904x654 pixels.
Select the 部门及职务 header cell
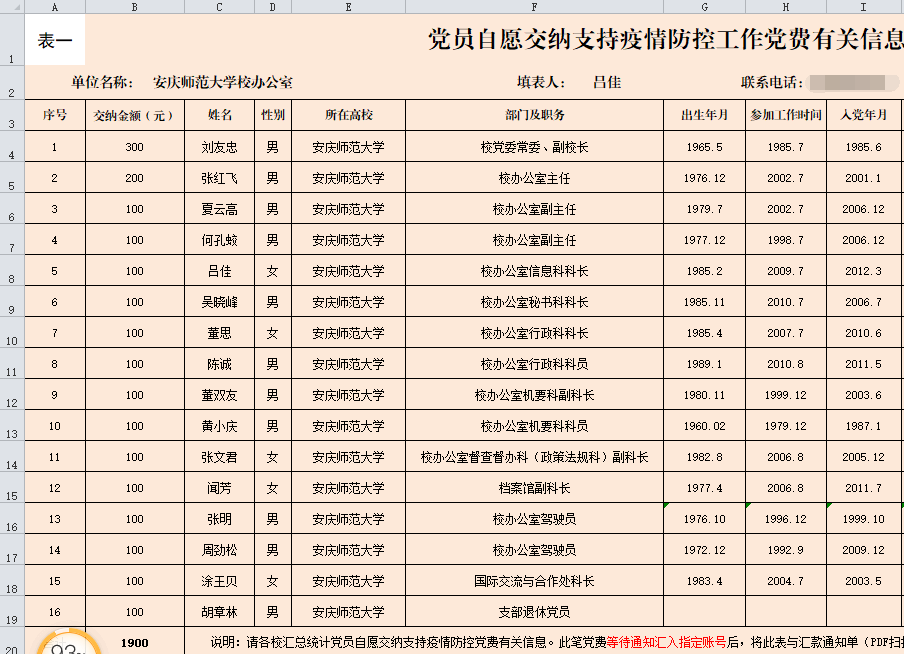point(534,115)
